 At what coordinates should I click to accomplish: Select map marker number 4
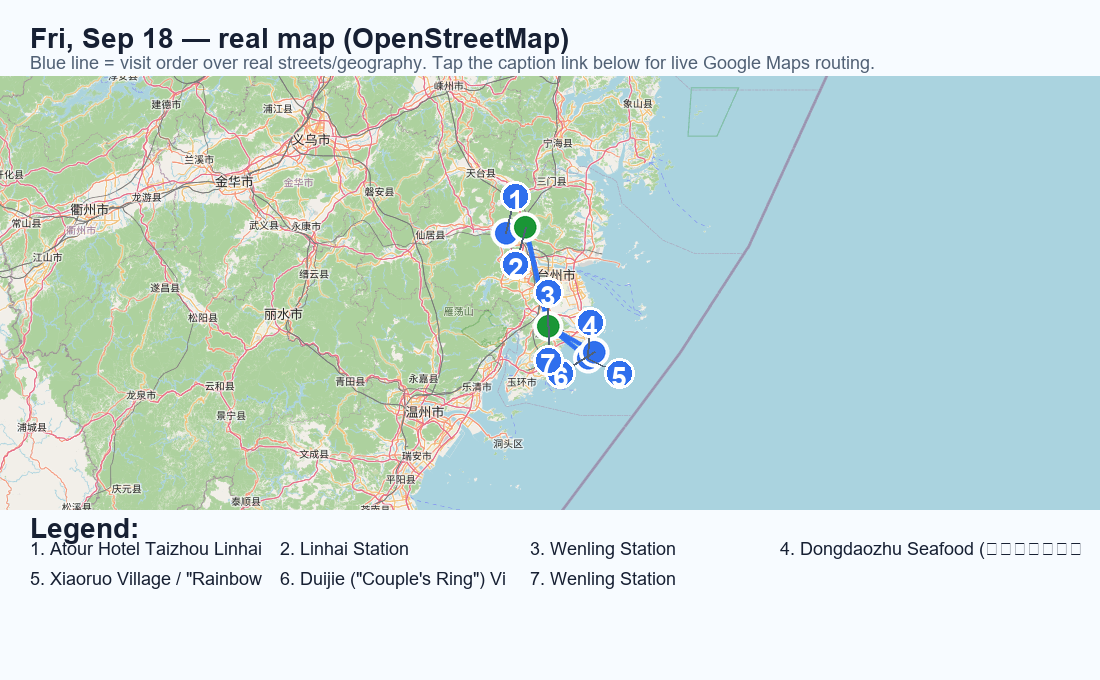[x=590, y=324]
